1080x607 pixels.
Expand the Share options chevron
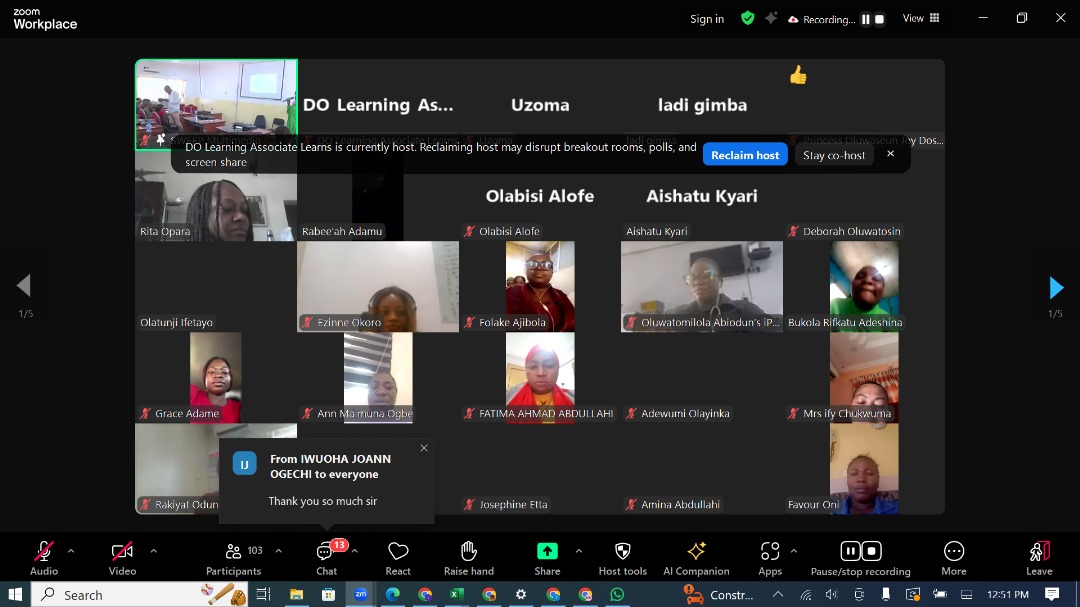coord(578,550)
